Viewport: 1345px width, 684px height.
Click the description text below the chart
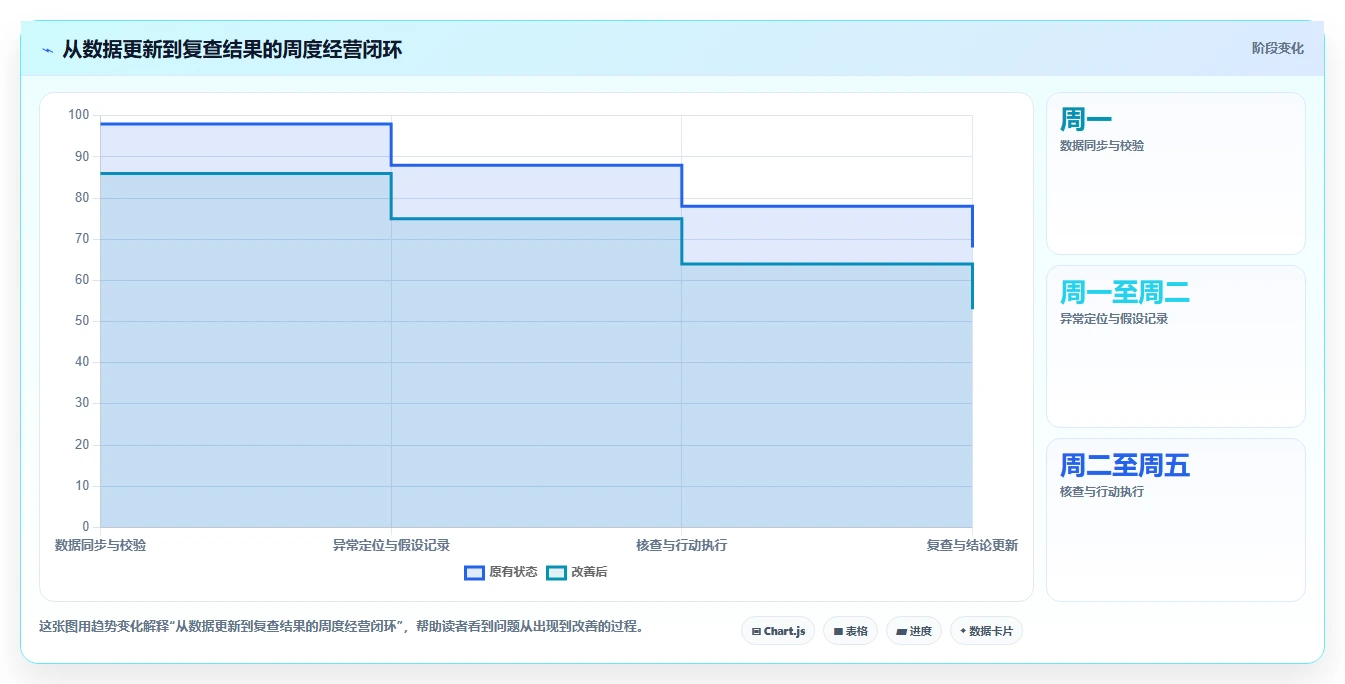pyautogui.click(x=341, y=627)
